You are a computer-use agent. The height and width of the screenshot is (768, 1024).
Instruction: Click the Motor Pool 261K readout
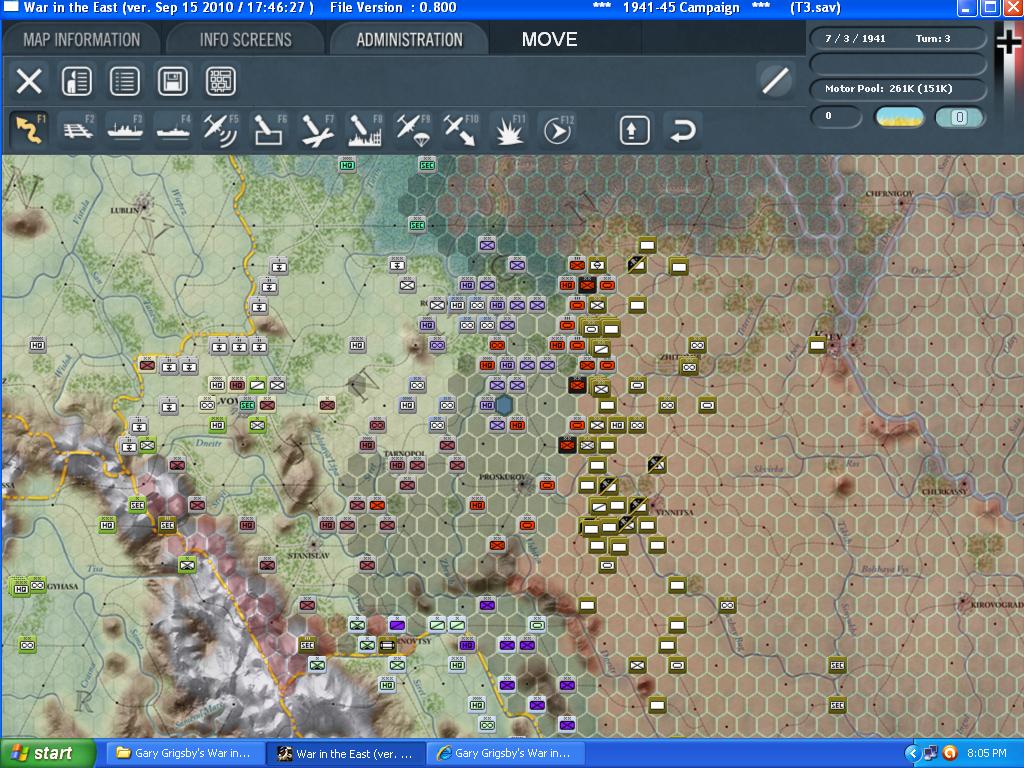pyautogui.click(x=898, y=89)
